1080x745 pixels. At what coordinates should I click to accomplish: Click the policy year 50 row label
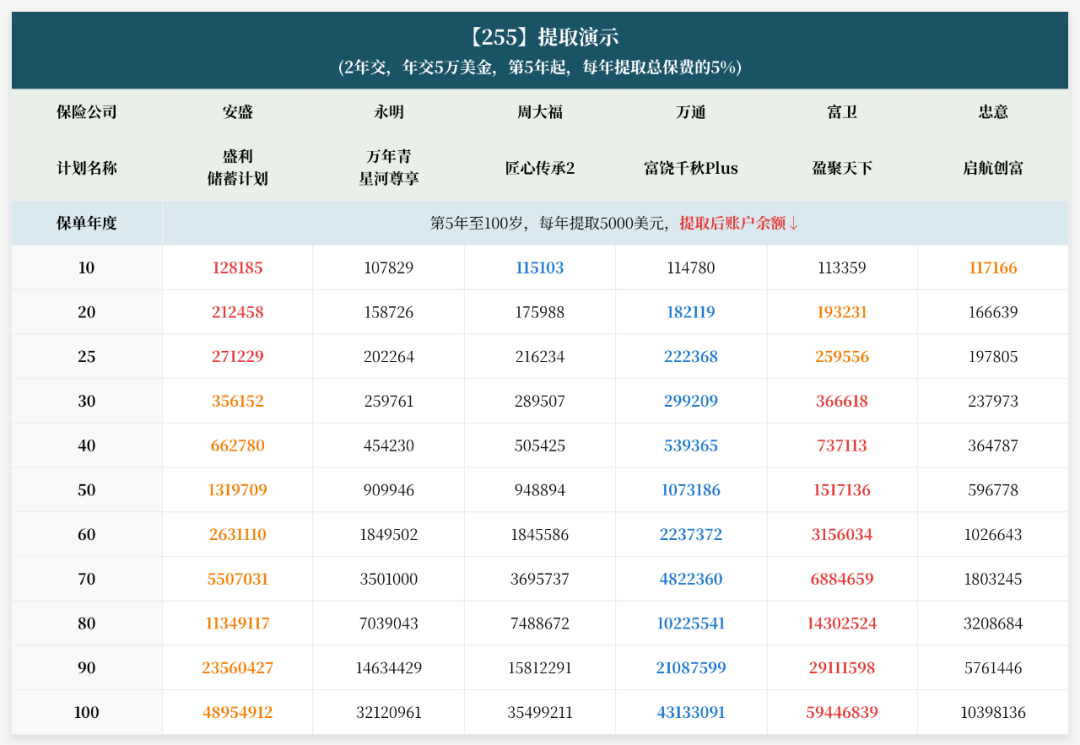[87, 490]
